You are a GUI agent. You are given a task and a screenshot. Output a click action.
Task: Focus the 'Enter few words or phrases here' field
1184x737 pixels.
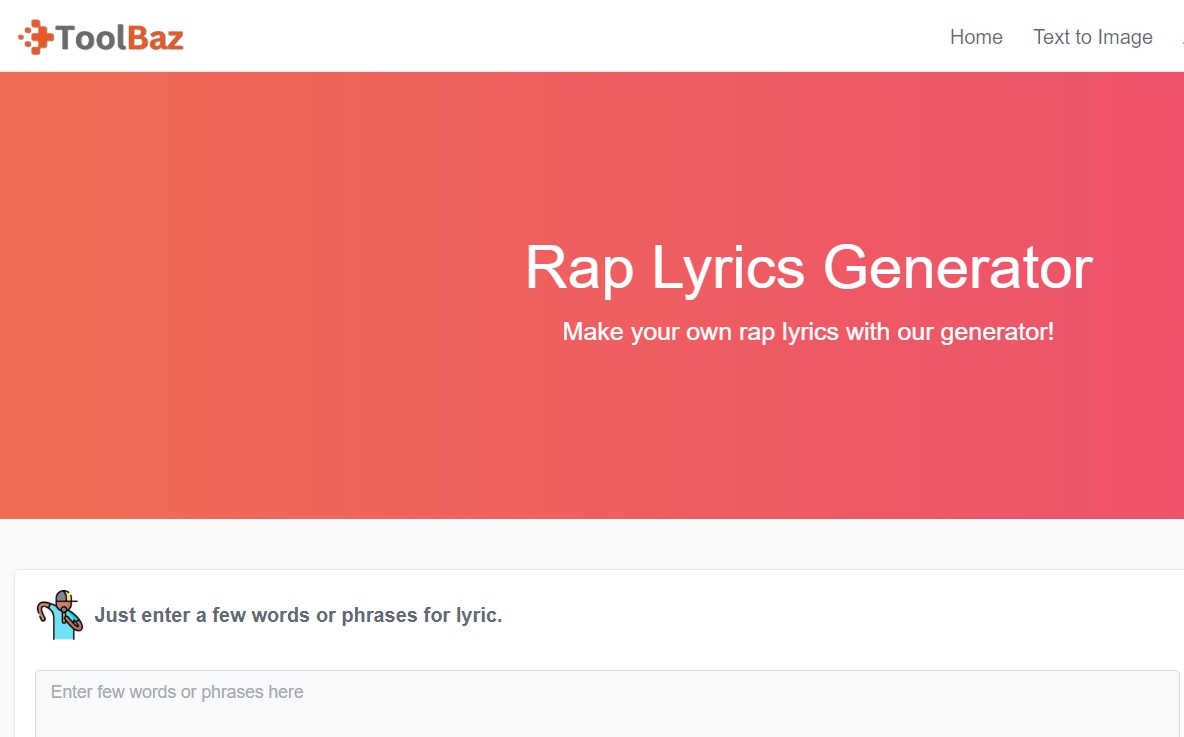click(607, 703)
